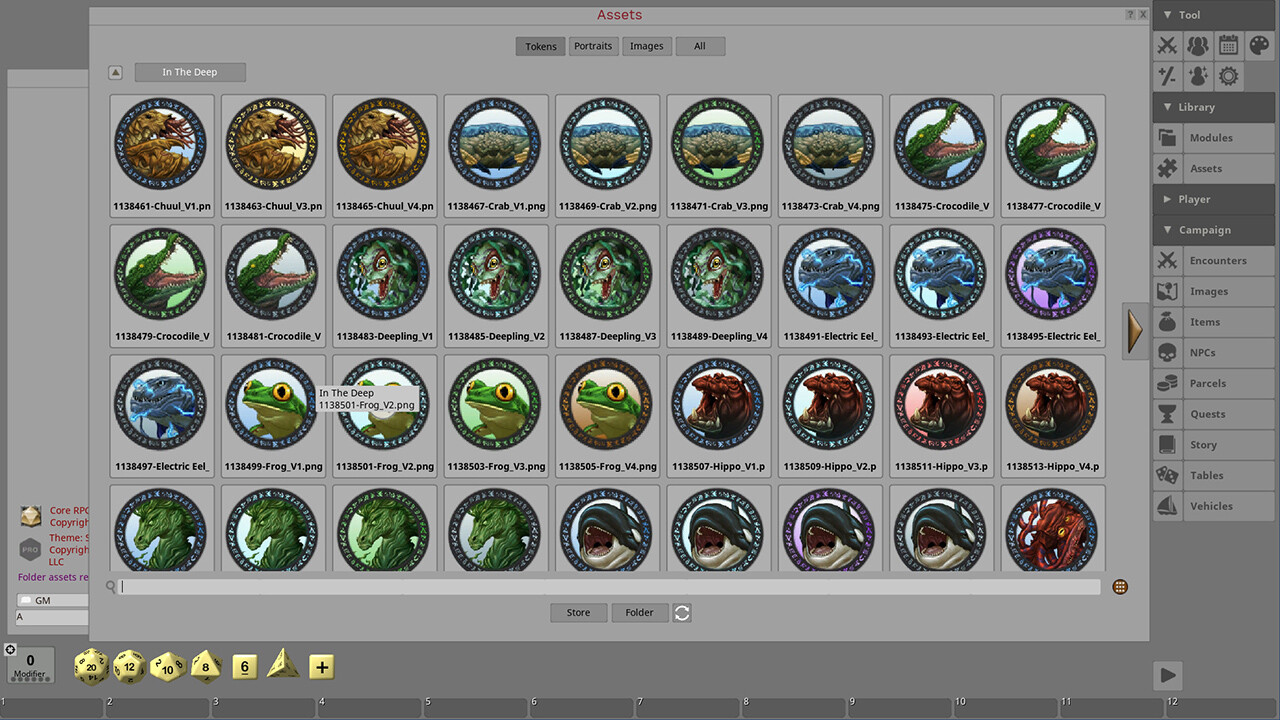This screenshot has width=1280, height=720.
Task: Select the sparkling character Effects tool
Action: (x=1196, y=75)
